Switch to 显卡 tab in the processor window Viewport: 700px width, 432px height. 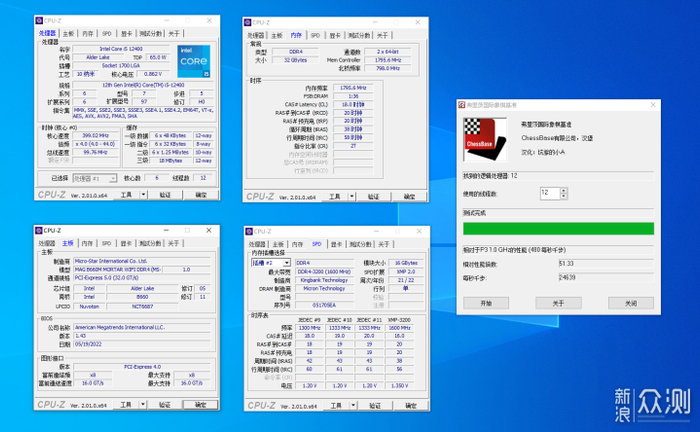click(127, 33)
